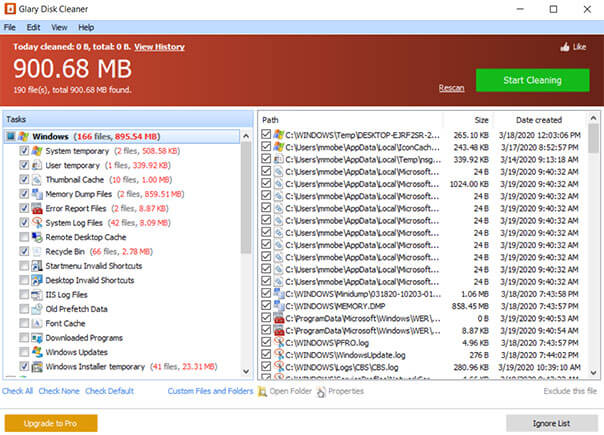This screenshot has width=604, height=435.
Task: Open the File menu
Action: coord(10,27)
